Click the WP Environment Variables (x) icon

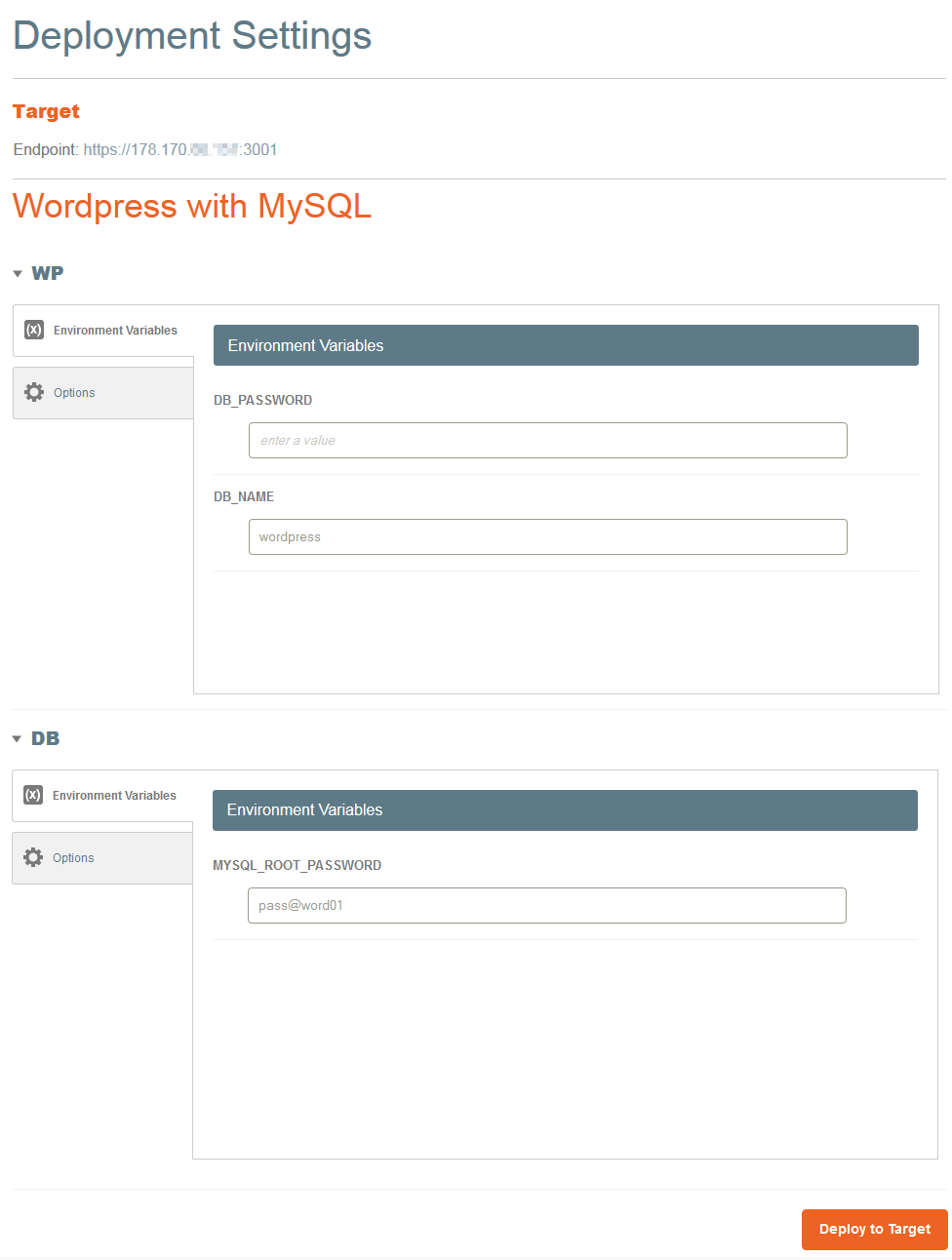coord(34,330)
